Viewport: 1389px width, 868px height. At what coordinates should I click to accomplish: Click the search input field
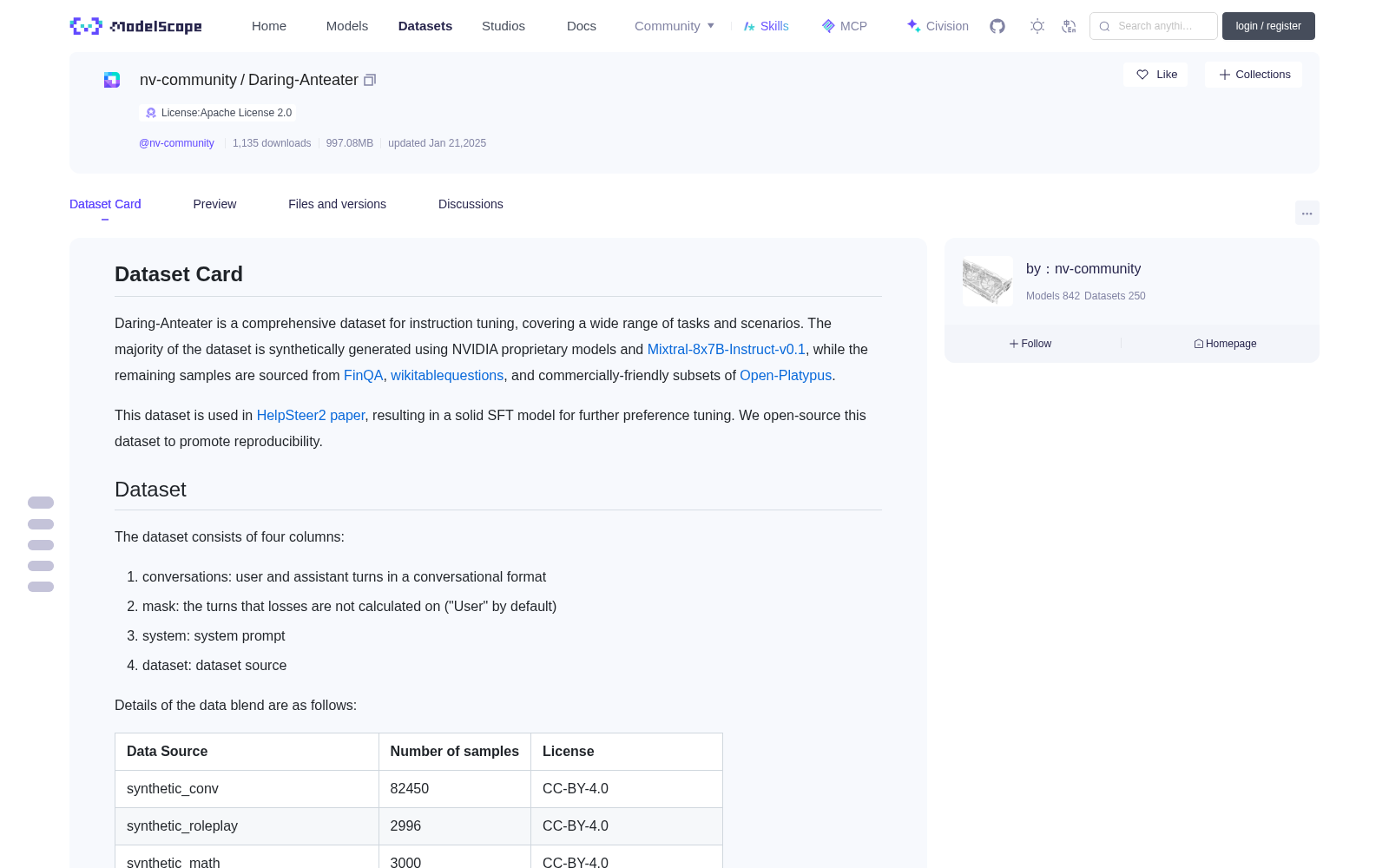point(1154,26)
